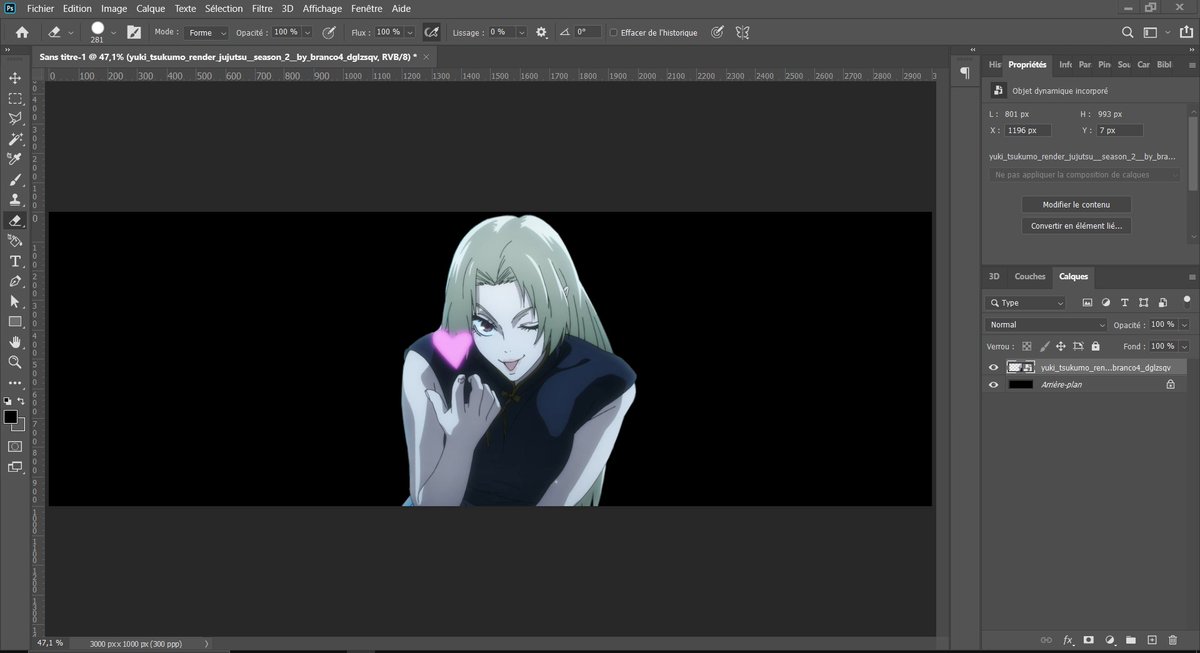Open the layer Fond percentage dropdown
Image resolution: width=1200 pixels, height=653 pixels.
(x=1185, y=346)
